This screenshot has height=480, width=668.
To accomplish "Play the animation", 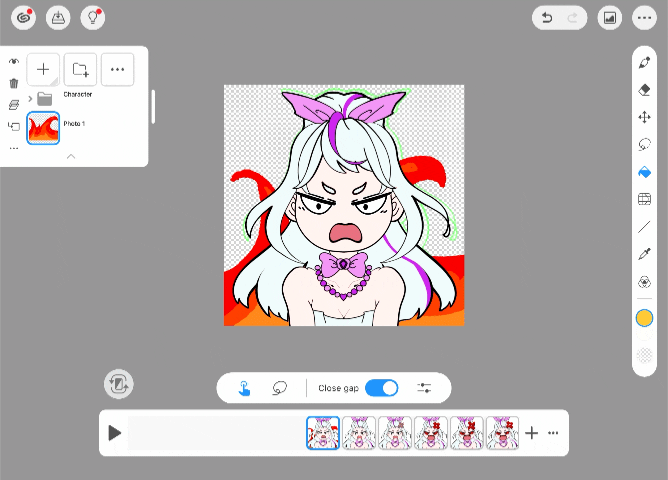I will 114,433.
